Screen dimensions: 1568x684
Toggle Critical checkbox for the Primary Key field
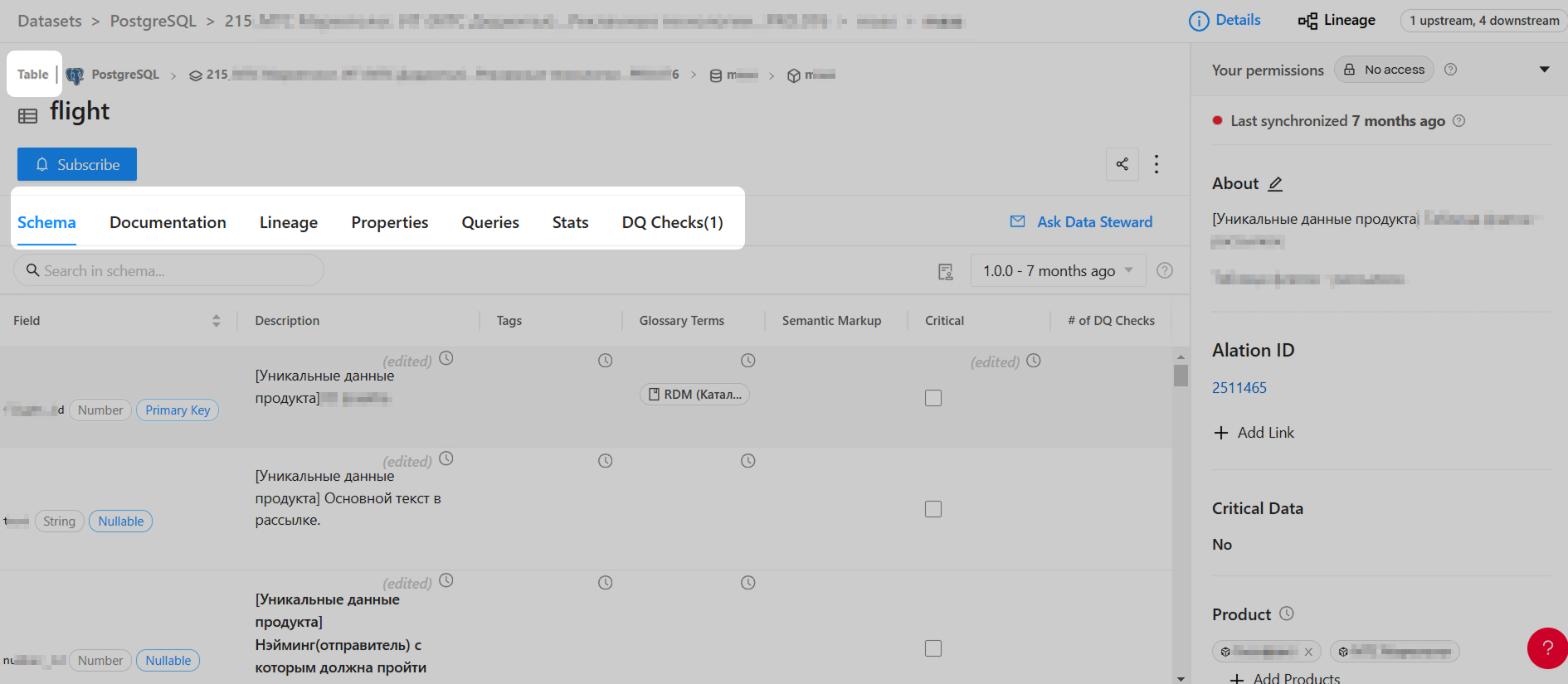pyautogui.click(x=933, y=398)
